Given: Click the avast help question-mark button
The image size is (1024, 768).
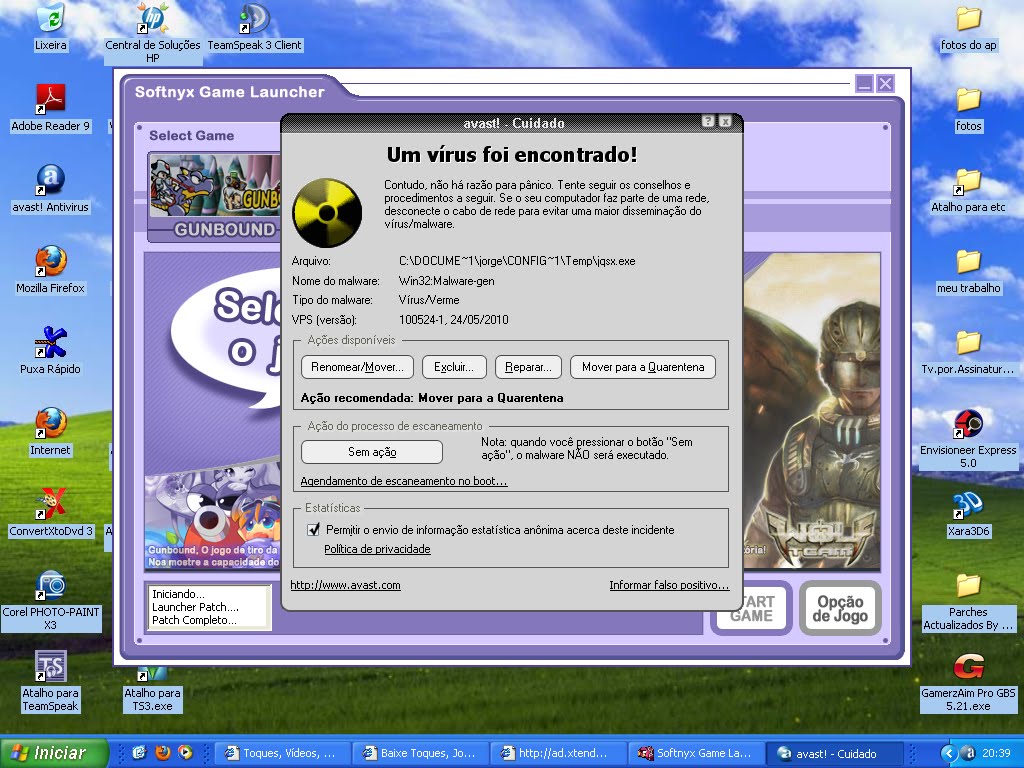Looking at the screenshot, I should click(x=708, y=121).
